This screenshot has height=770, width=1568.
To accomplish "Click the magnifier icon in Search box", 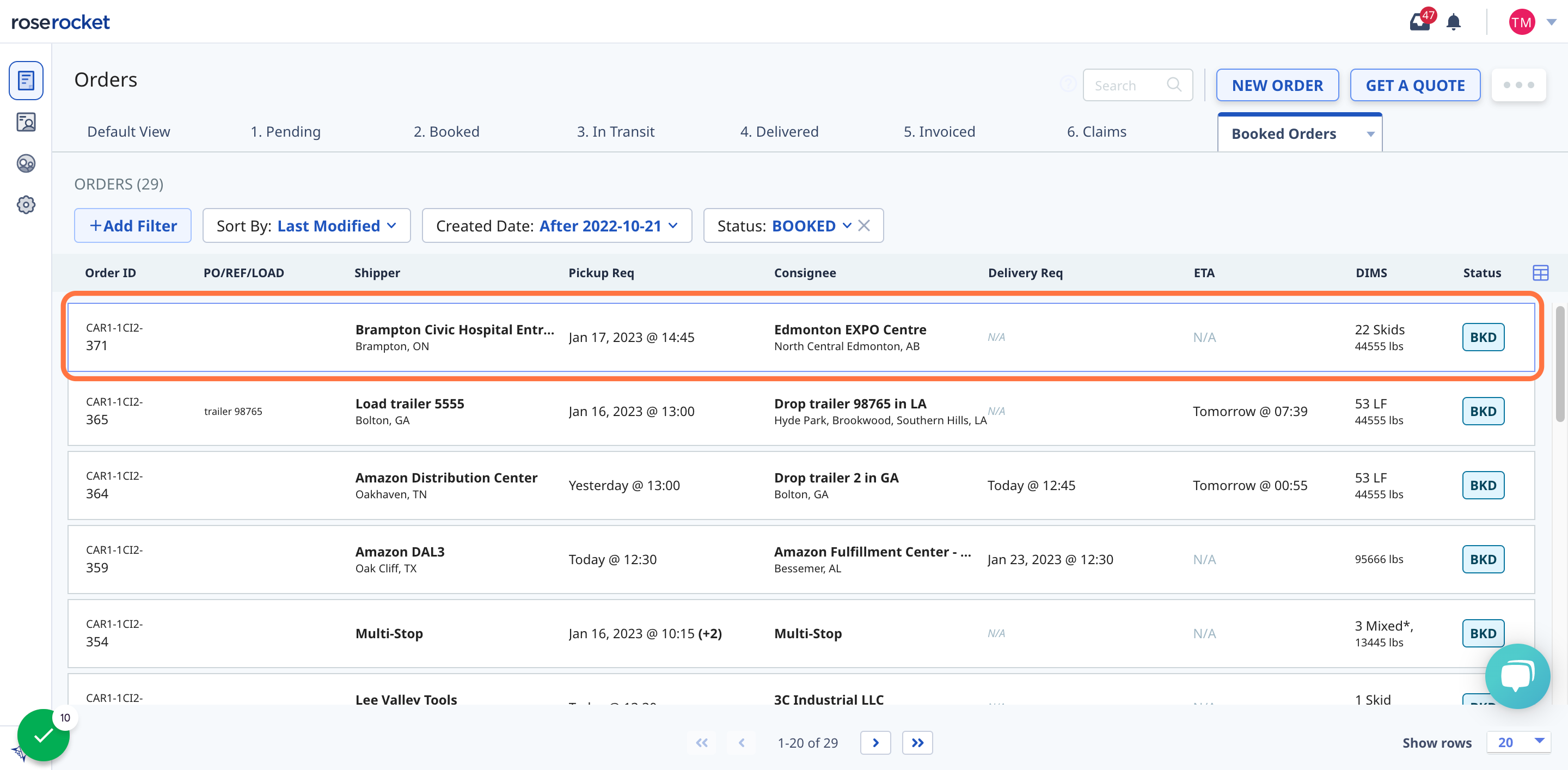I will 1174,84.
